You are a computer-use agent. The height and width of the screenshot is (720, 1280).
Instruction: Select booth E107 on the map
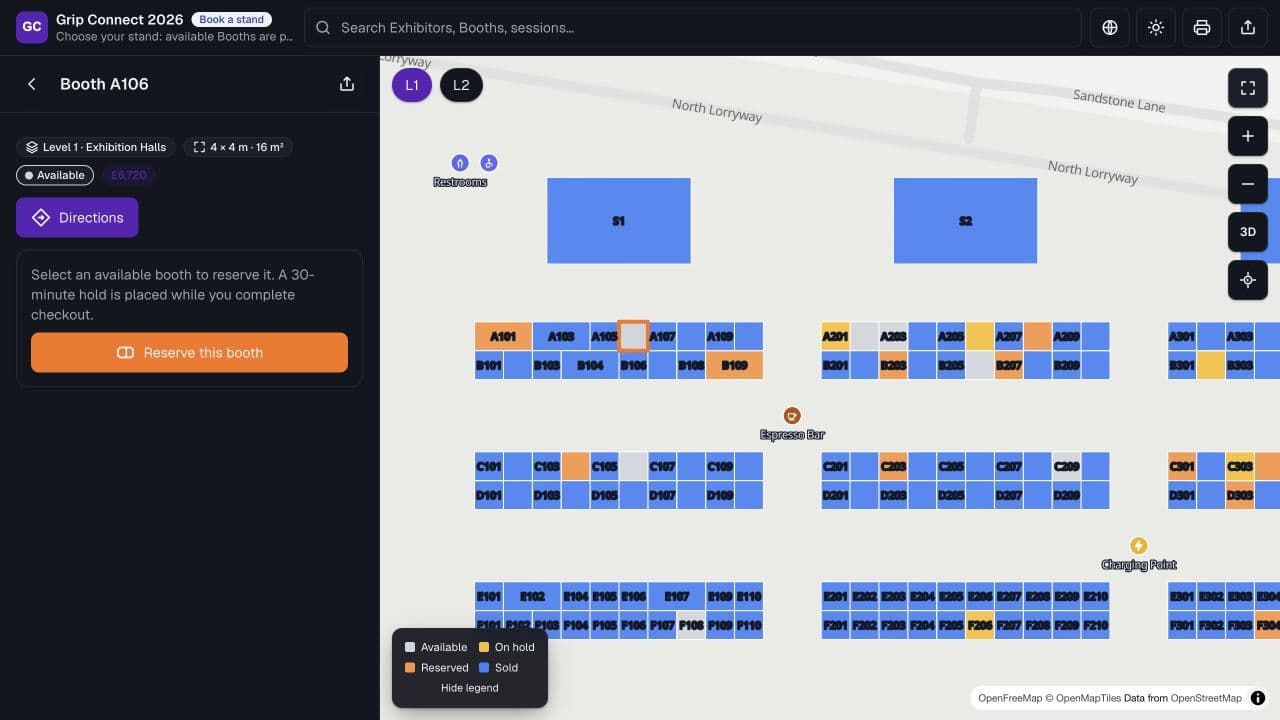(677, 596)
